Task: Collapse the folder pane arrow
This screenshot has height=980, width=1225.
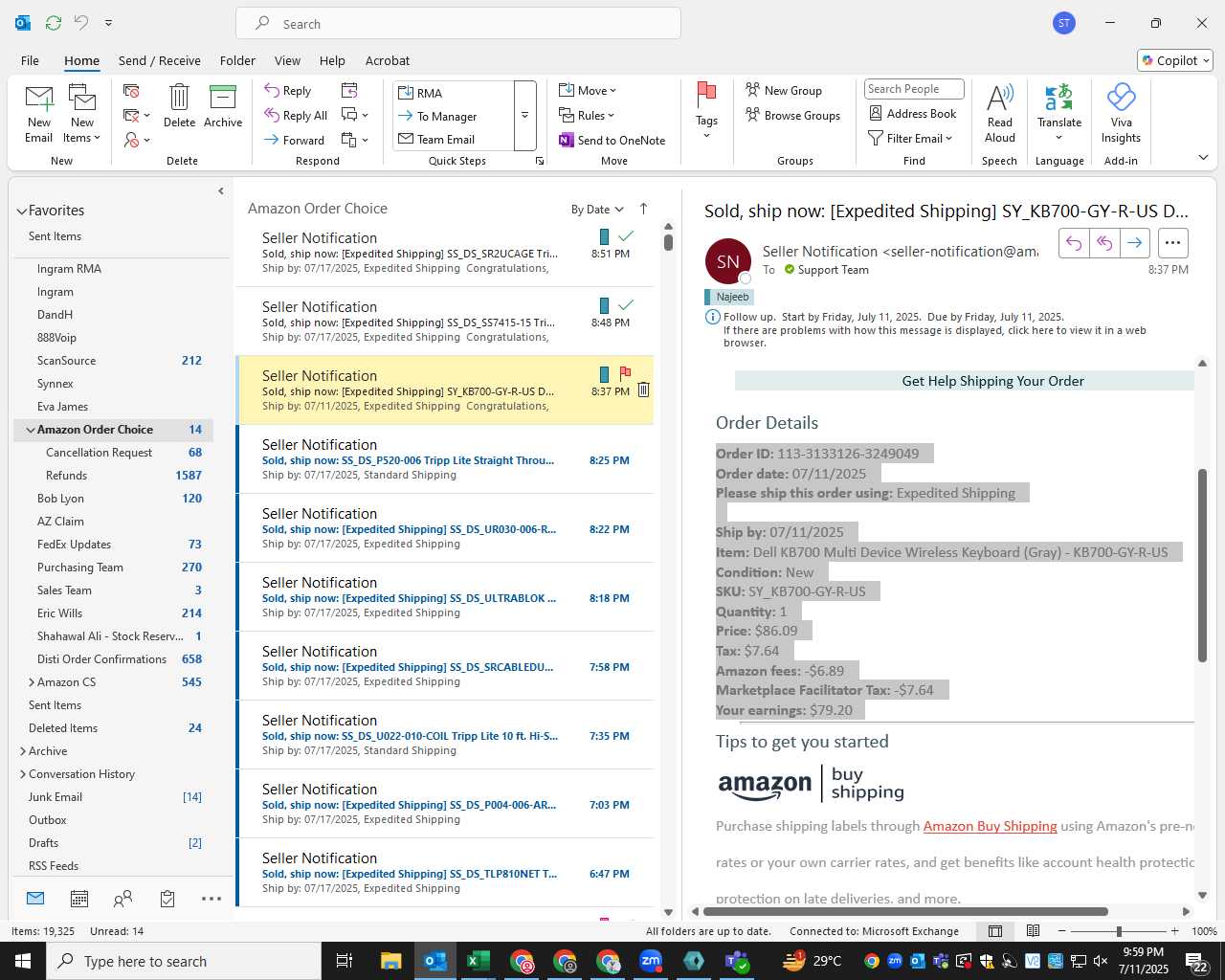Action: (221, 191)
